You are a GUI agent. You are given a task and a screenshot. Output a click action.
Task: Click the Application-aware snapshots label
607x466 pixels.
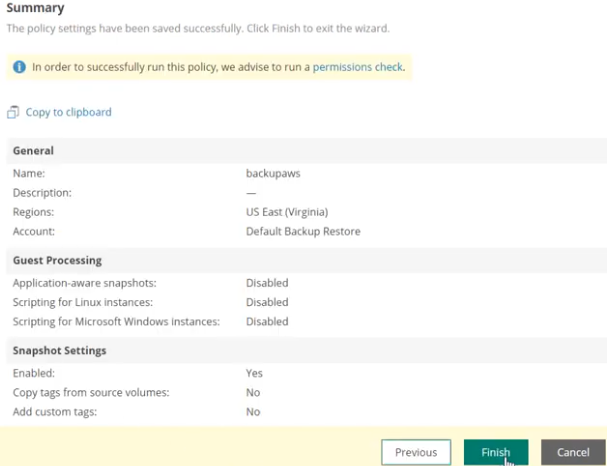click(x=85, y=283)
